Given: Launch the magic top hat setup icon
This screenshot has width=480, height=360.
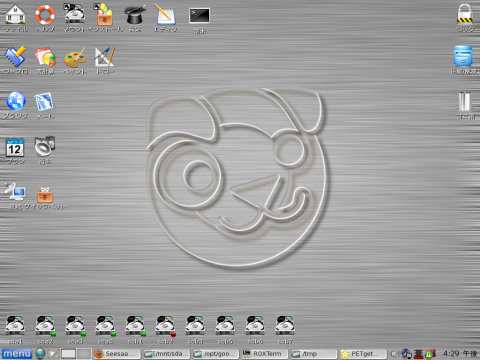Looking at the screenshot, I should tap(135, 15).
